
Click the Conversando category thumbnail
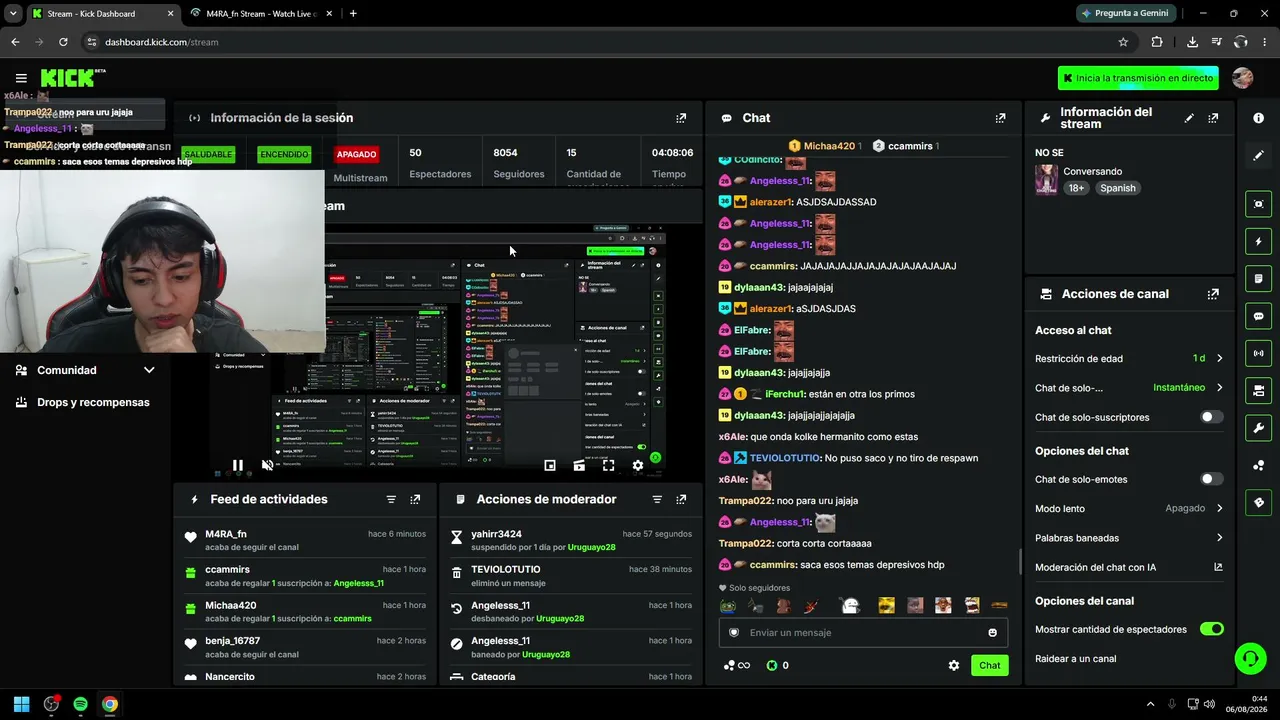click(1046, 180)
